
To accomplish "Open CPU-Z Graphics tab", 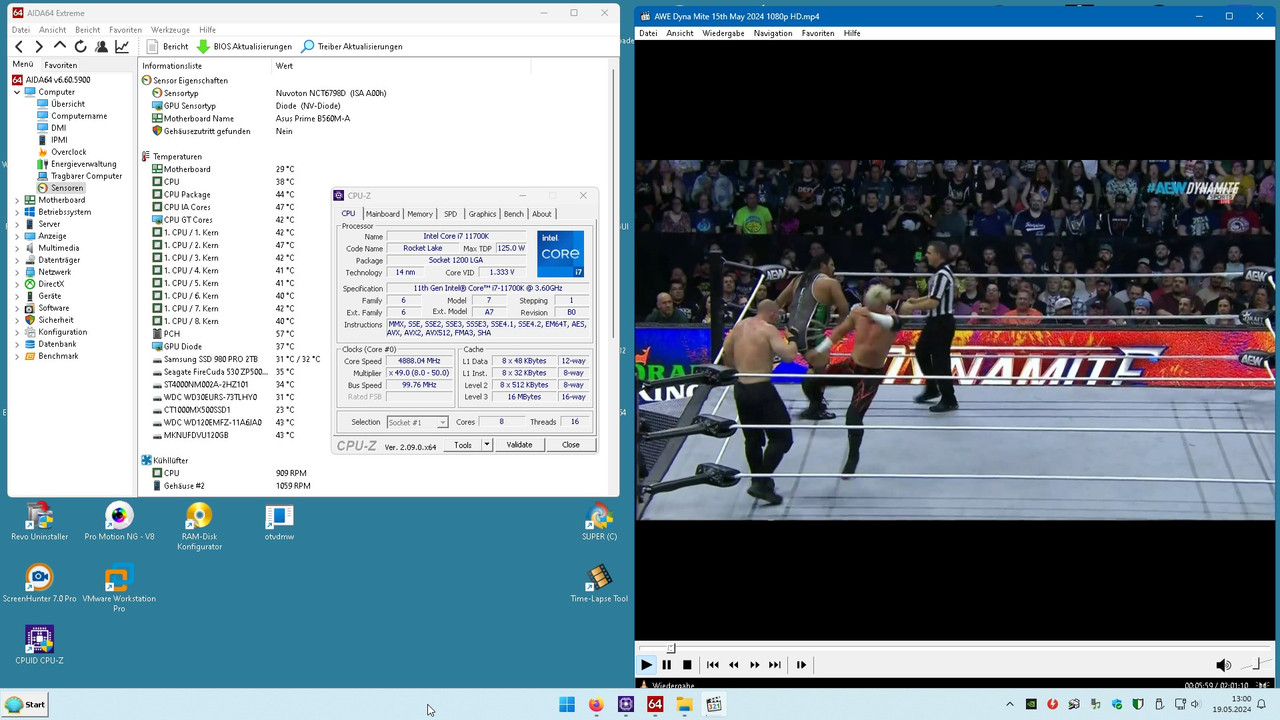I will [482, 214].
